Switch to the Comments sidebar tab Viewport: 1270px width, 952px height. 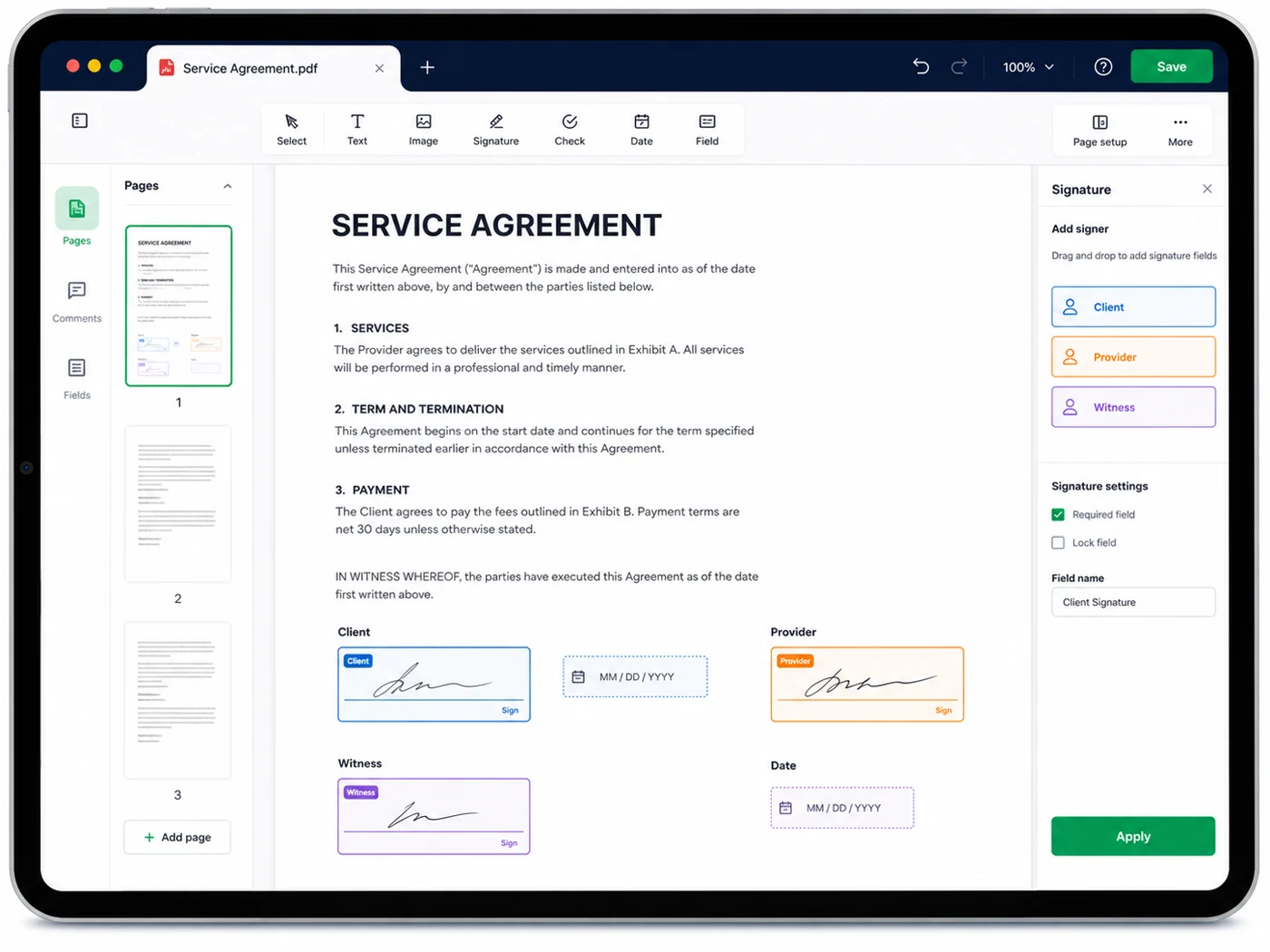[77, 302]
